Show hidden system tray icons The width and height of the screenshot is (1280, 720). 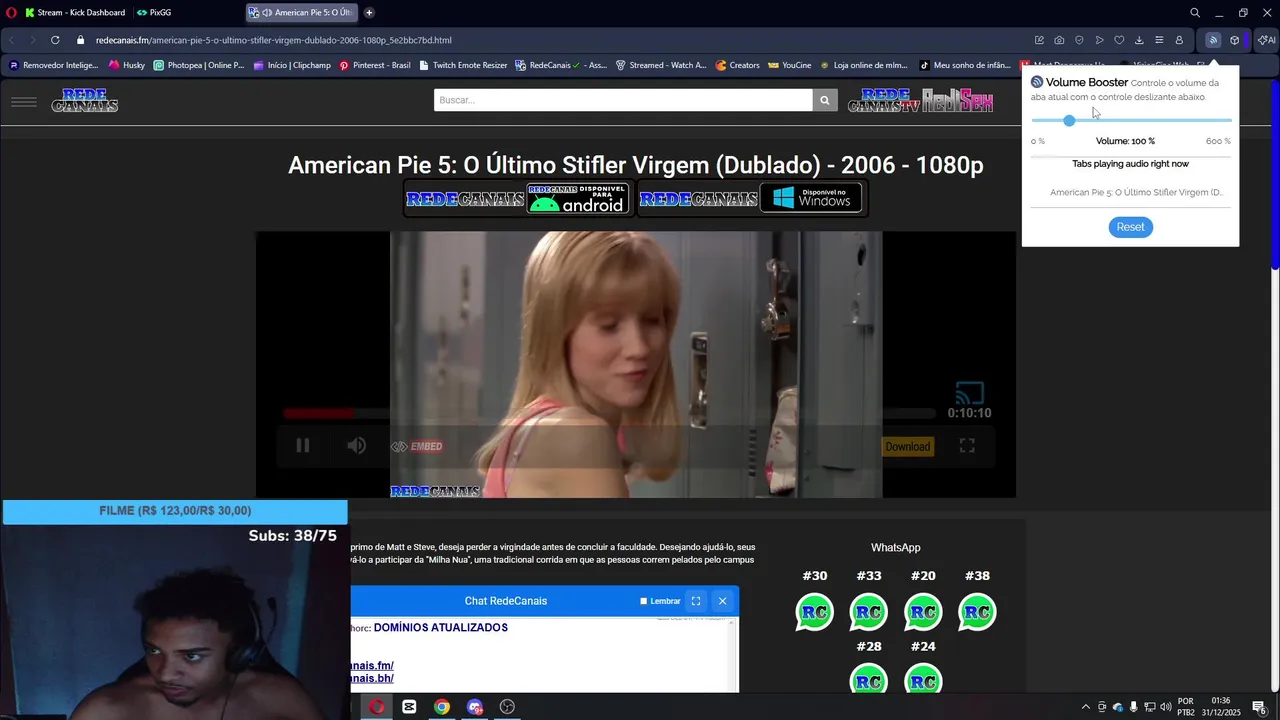1086,707
